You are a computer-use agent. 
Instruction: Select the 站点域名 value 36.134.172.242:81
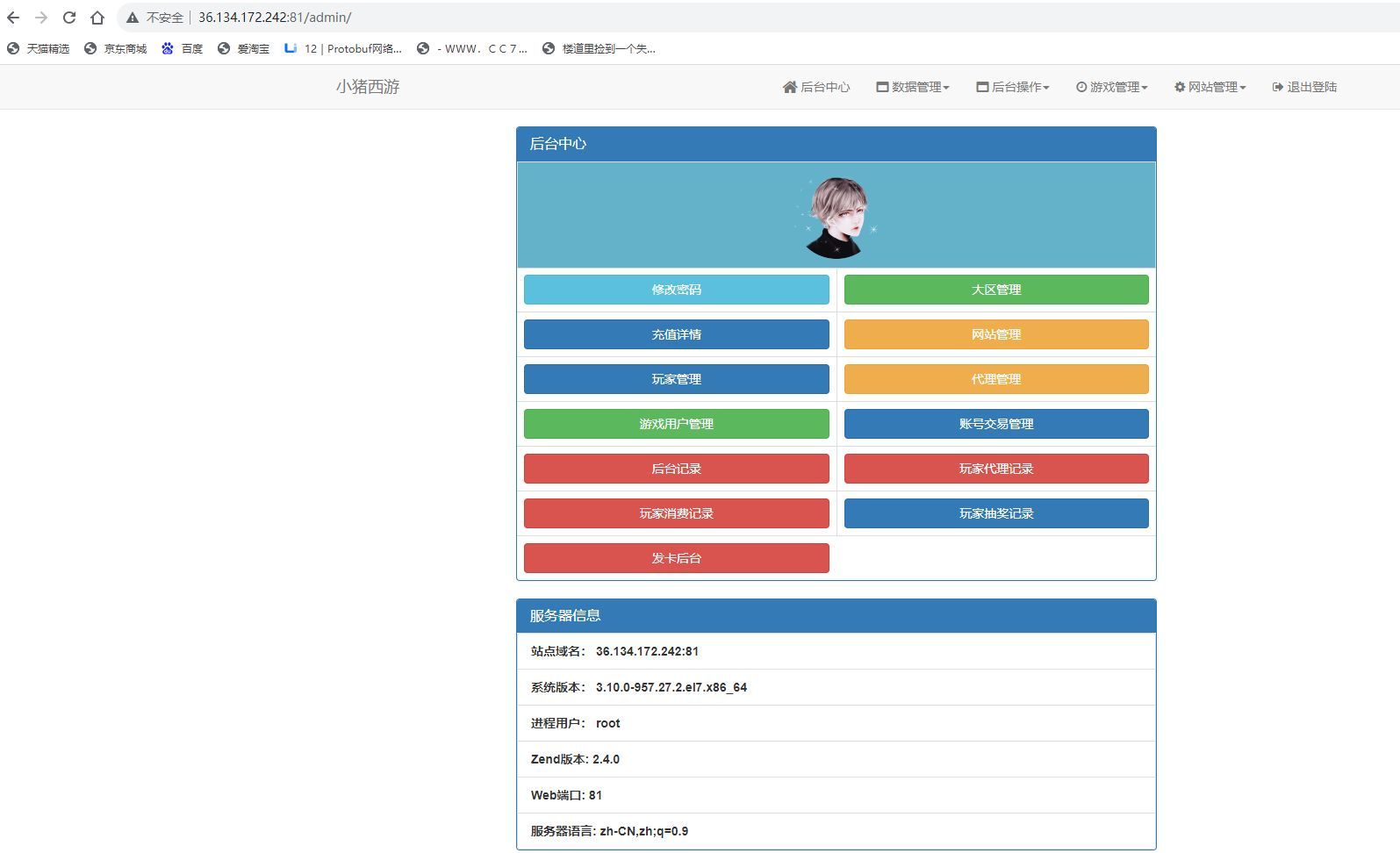pos(647,651)
